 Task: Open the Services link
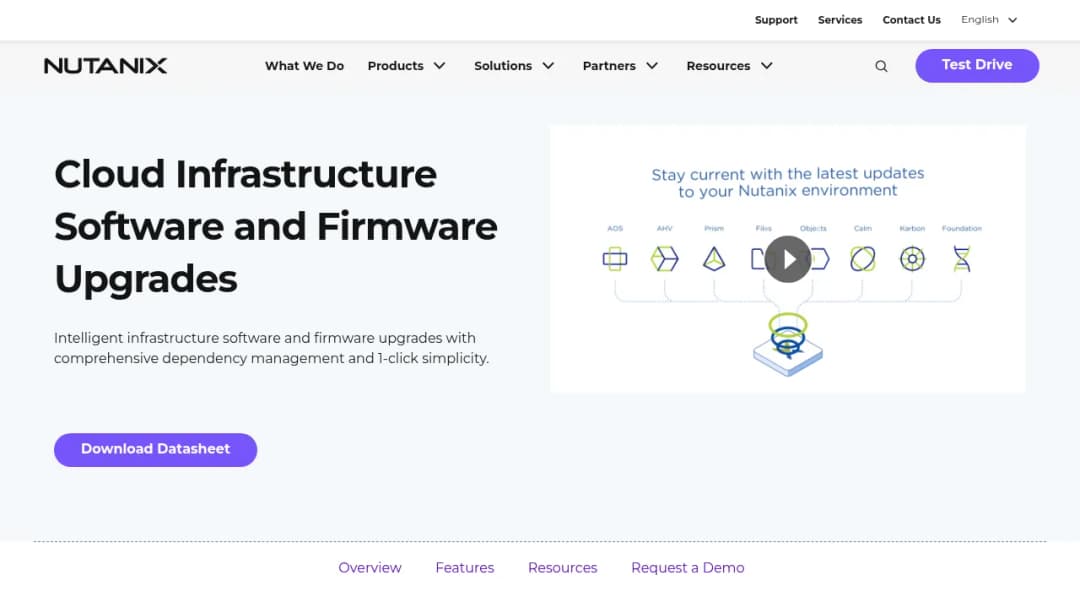pyautogui.click(x=840, y=20)
